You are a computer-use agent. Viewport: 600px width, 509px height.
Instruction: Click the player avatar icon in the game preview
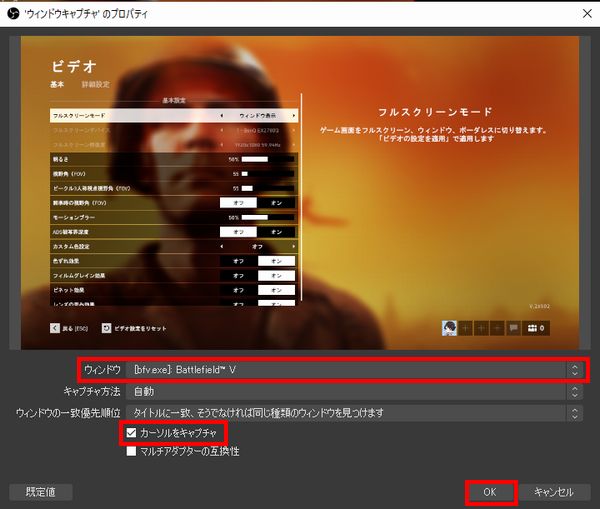[x=449, y=328]
